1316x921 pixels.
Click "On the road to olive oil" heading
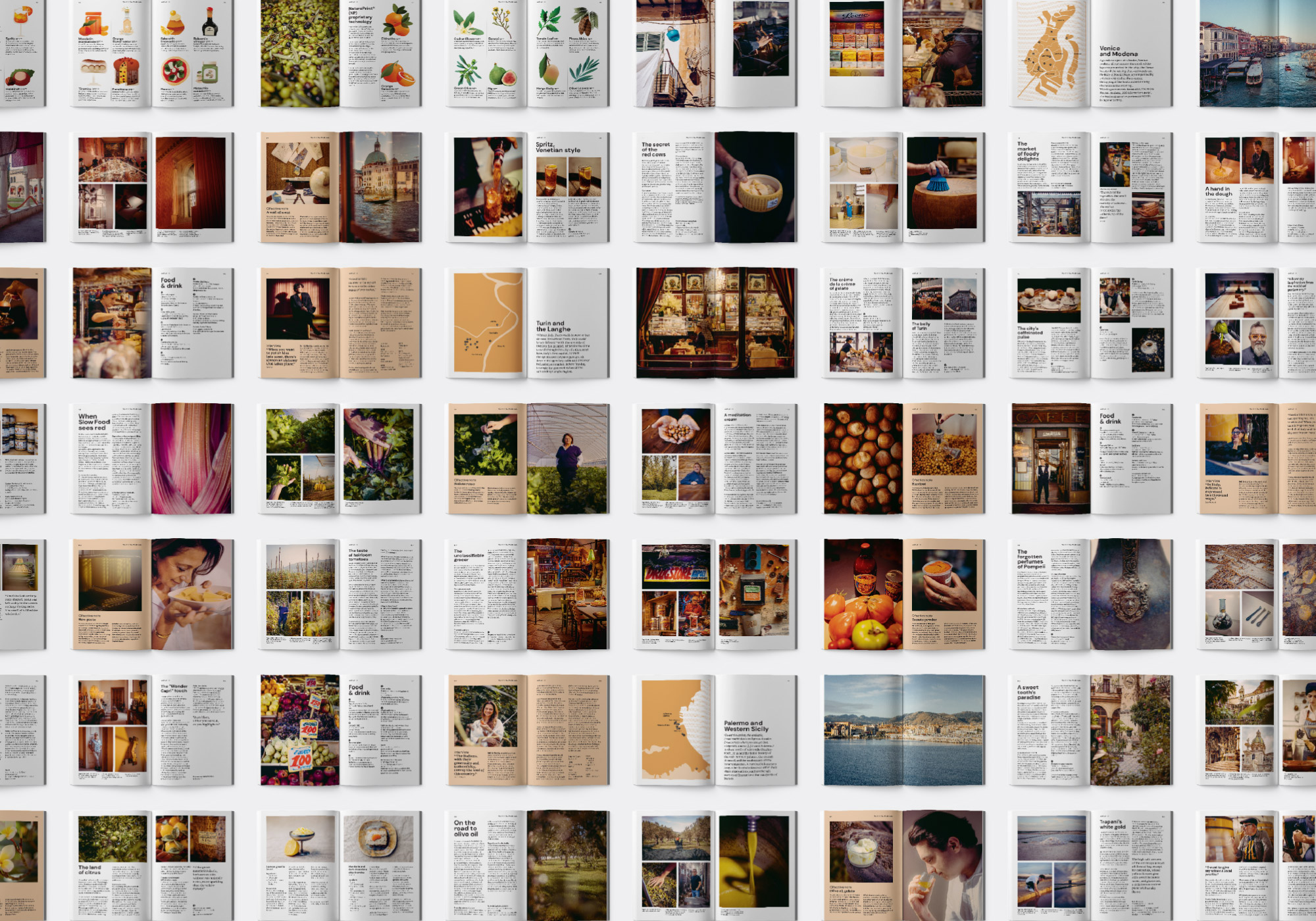click(467, 828)
